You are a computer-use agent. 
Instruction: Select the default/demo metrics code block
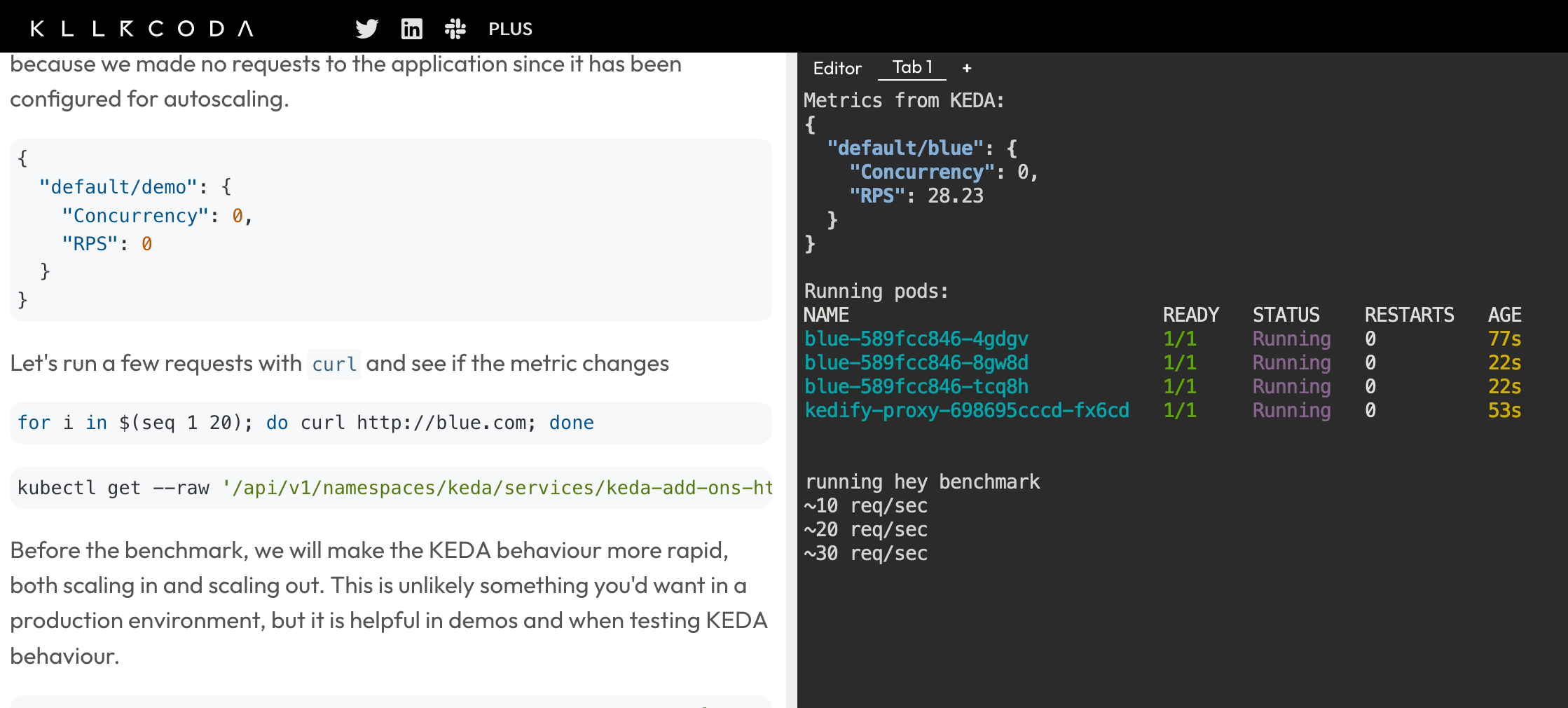391,229
